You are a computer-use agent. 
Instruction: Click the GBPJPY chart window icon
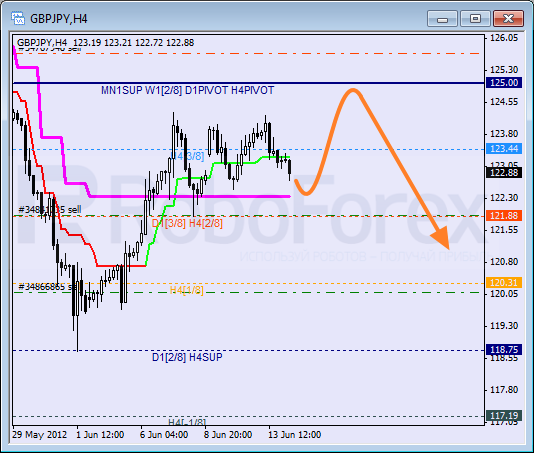18,18
